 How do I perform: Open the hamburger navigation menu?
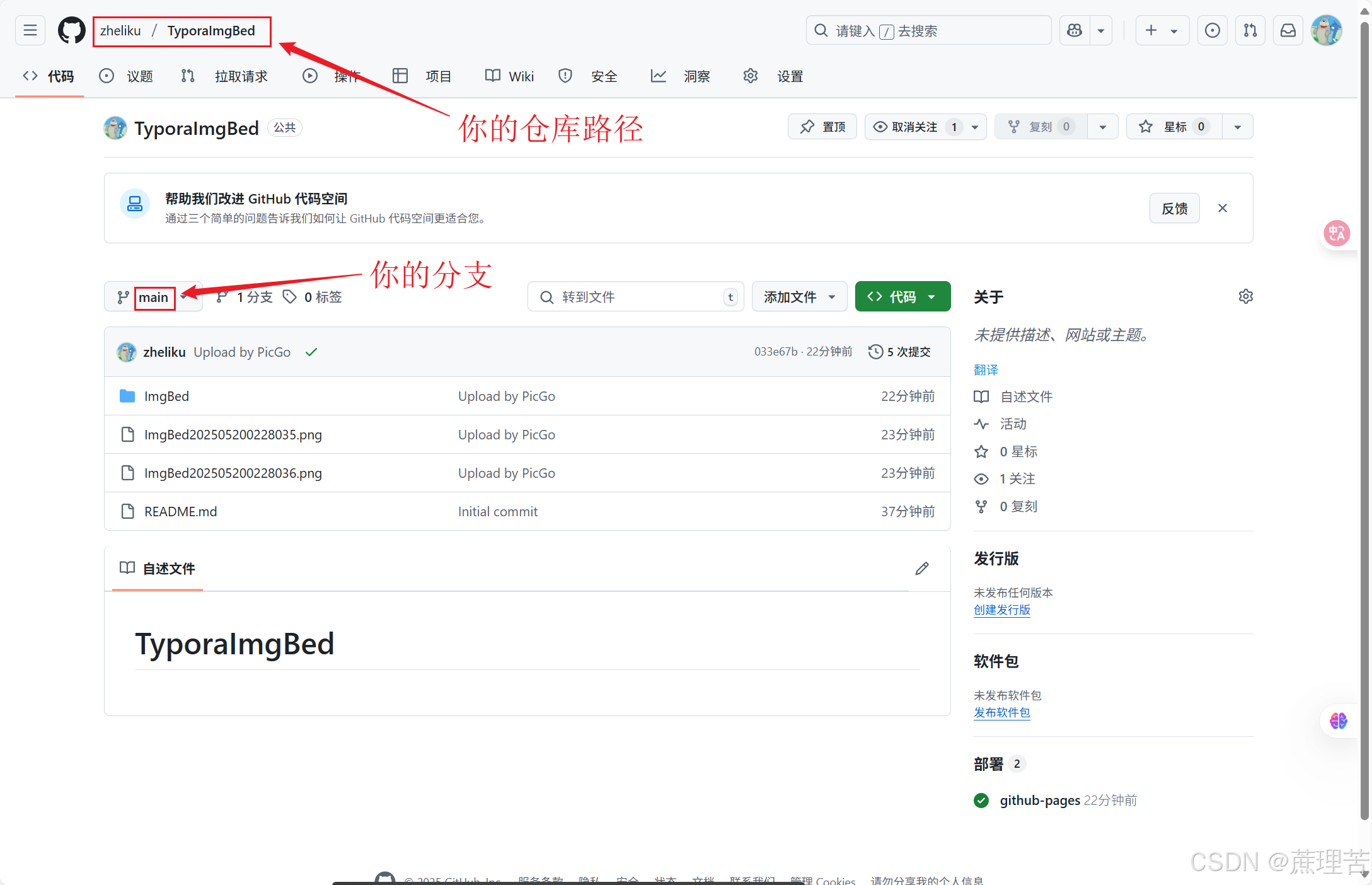pos(30,30)
